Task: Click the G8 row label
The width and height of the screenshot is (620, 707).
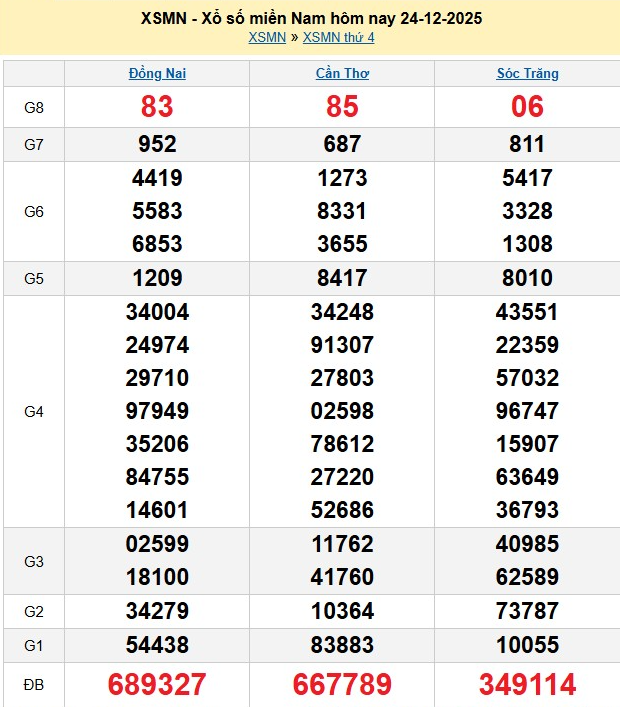Action: [x=33, y=107]
